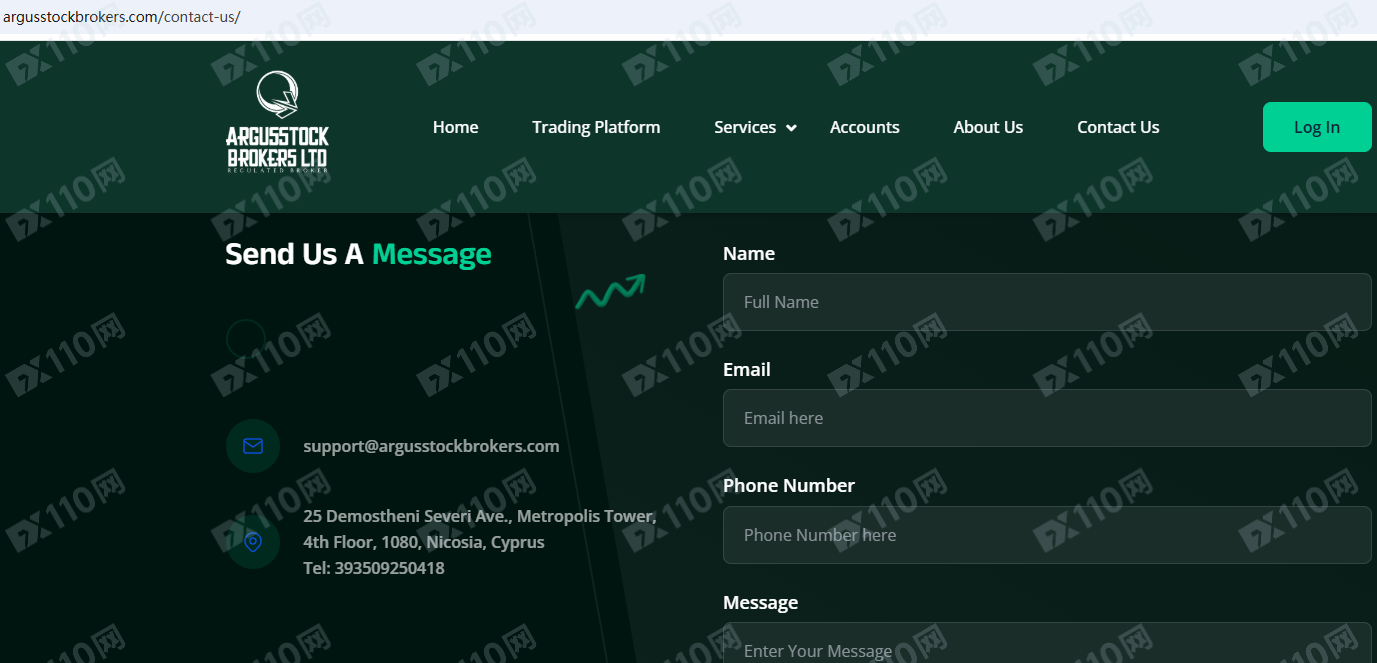Screen dimensions: 1377x663
Task: Select Contact Us in the navigation bar
Action: coord(1118,127)
